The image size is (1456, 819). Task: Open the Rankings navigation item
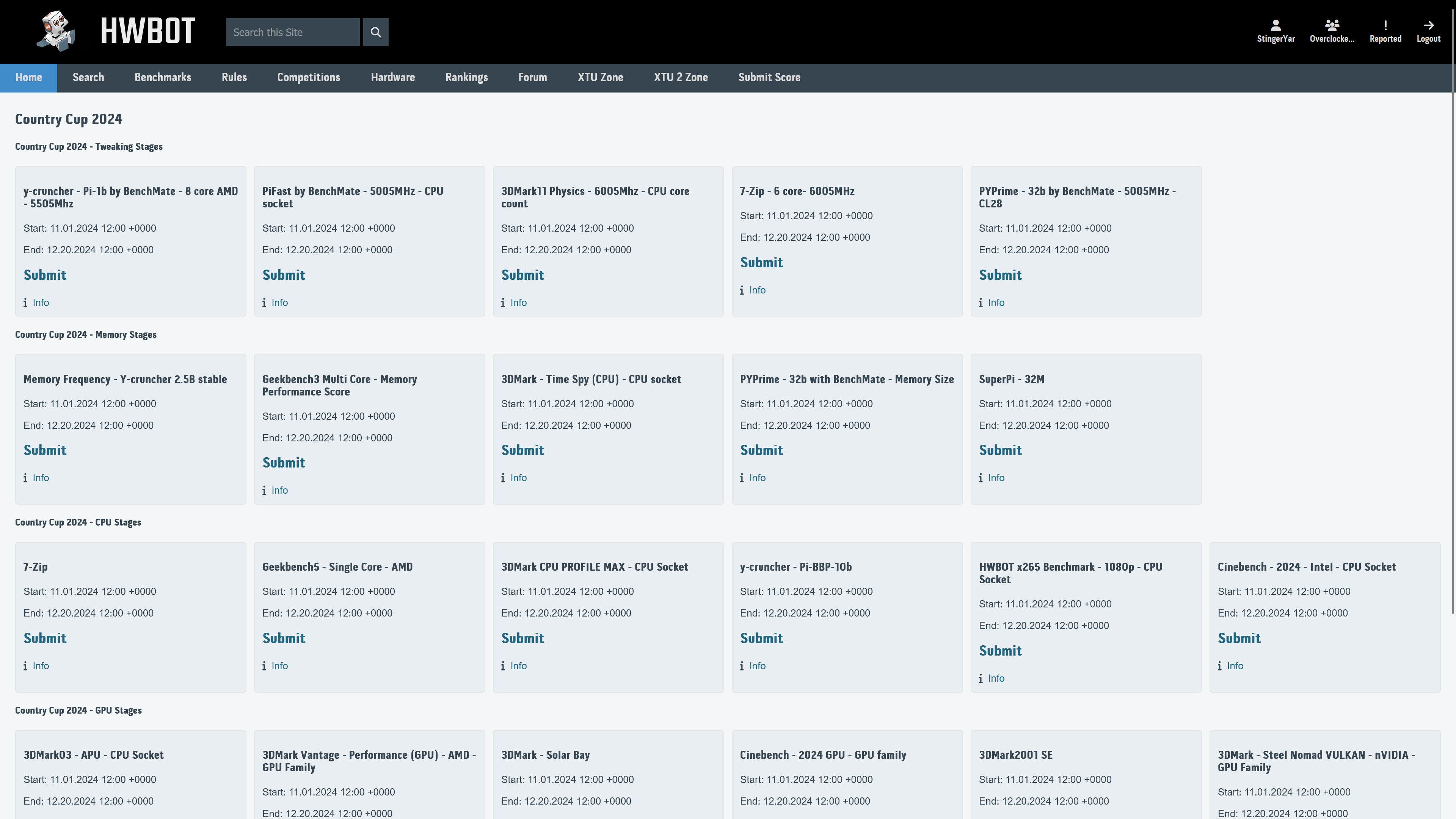click(466, 77)
